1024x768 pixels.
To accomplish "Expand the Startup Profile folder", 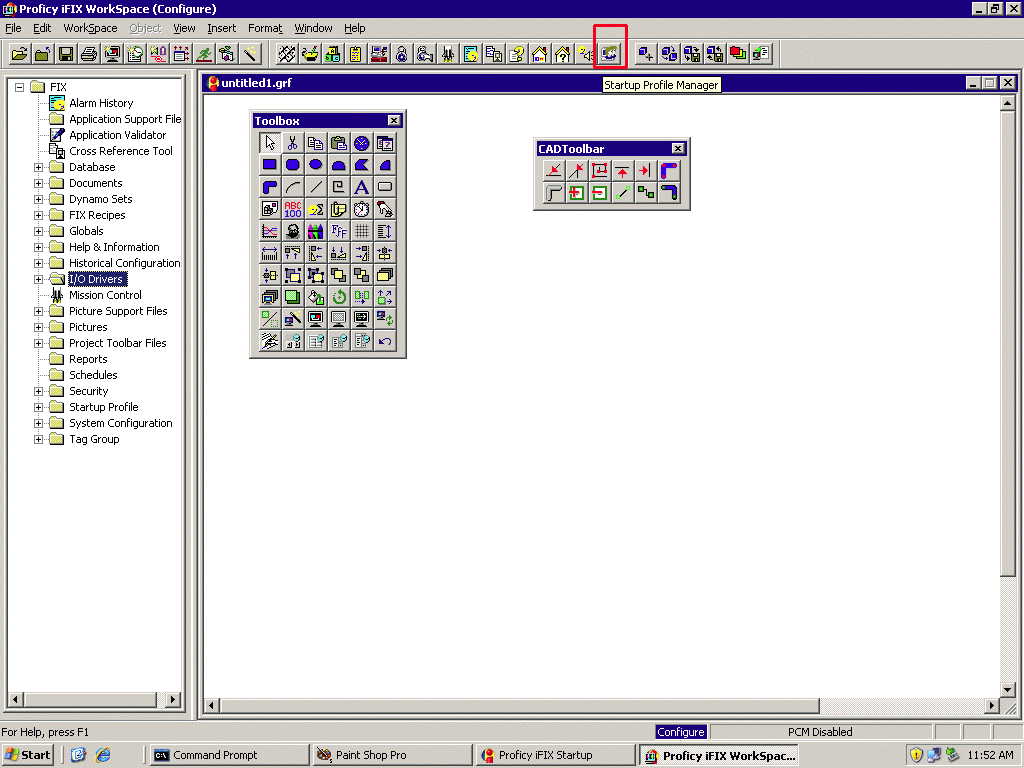I will click(x=39, y=407).
